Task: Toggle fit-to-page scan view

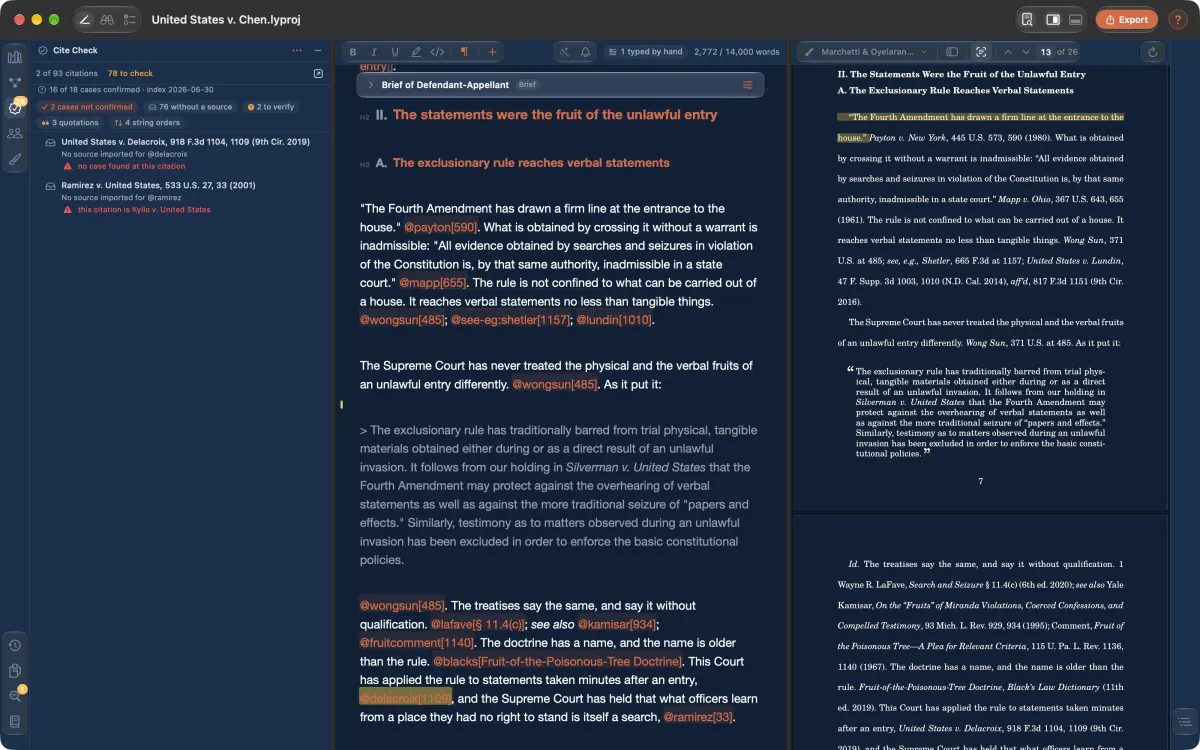Action: click(x=980, y=51)
